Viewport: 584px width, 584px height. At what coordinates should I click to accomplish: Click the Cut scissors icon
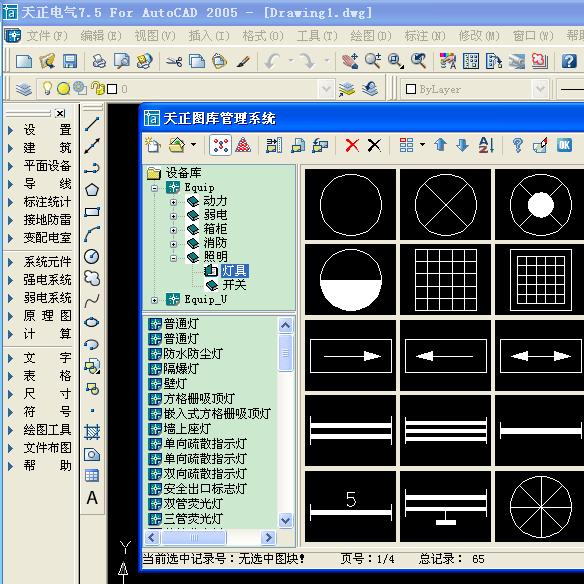tap(174, 61)
